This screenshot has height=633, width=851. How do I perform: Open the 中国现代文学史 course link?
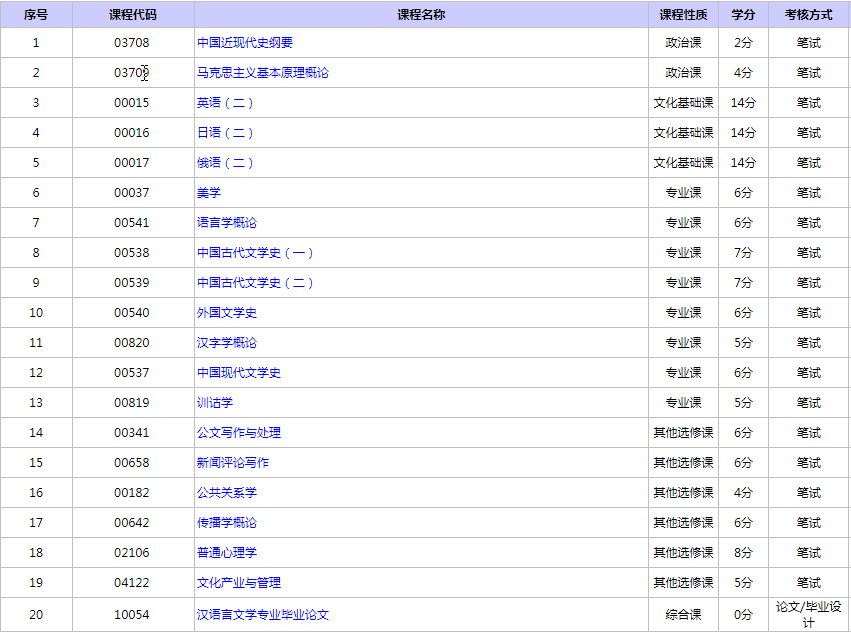(239, 372)
